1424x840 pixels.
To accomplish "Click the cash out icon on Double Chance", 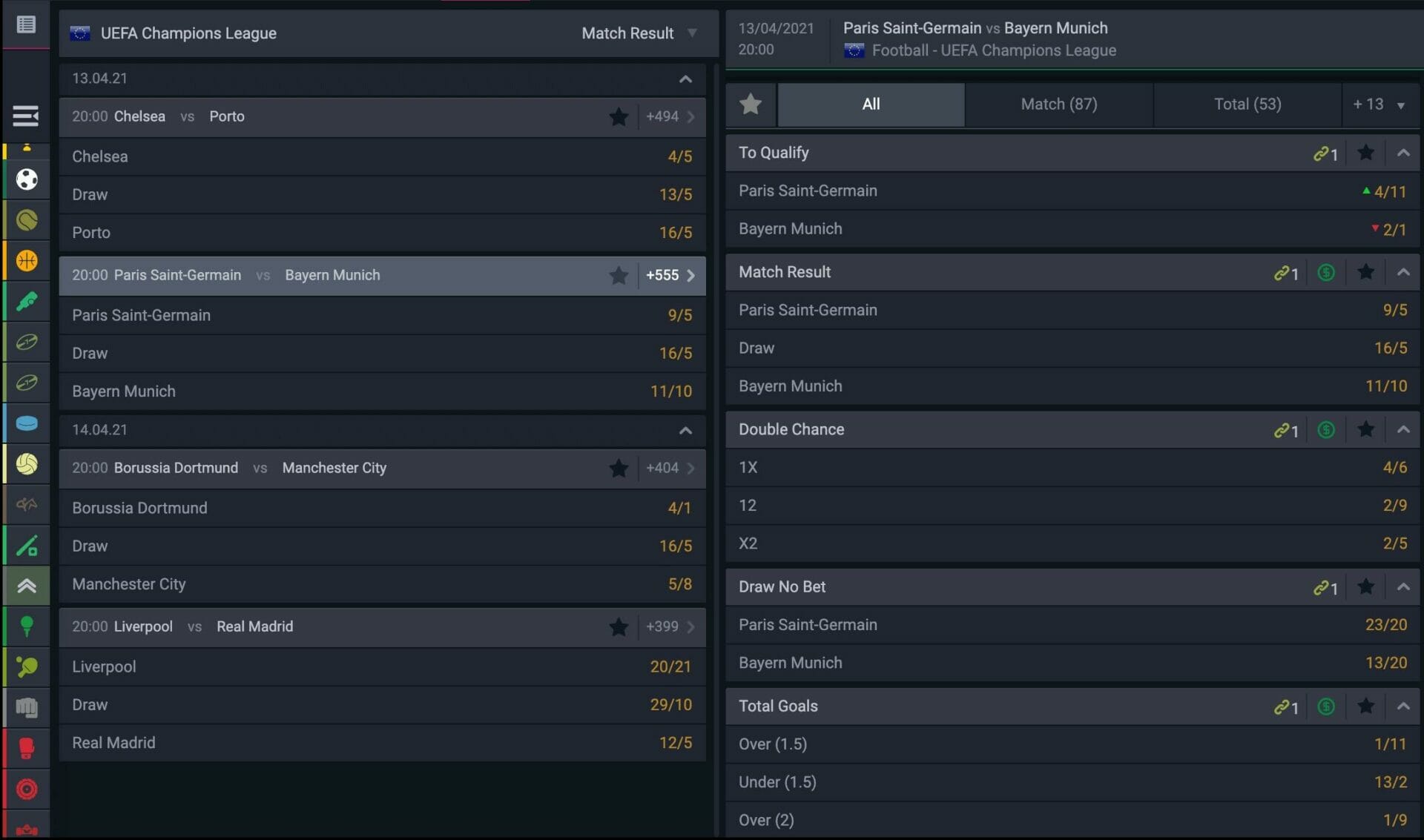I will (x=1326, y=429).
